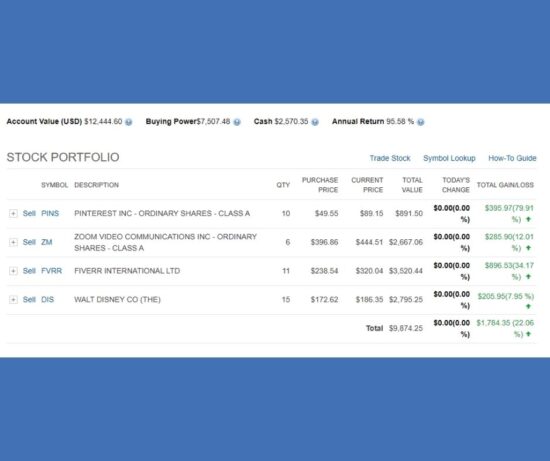Click the QTY column header
This screenshot has height=461, width=550.
pyautogui.click(x=283, y=185)
